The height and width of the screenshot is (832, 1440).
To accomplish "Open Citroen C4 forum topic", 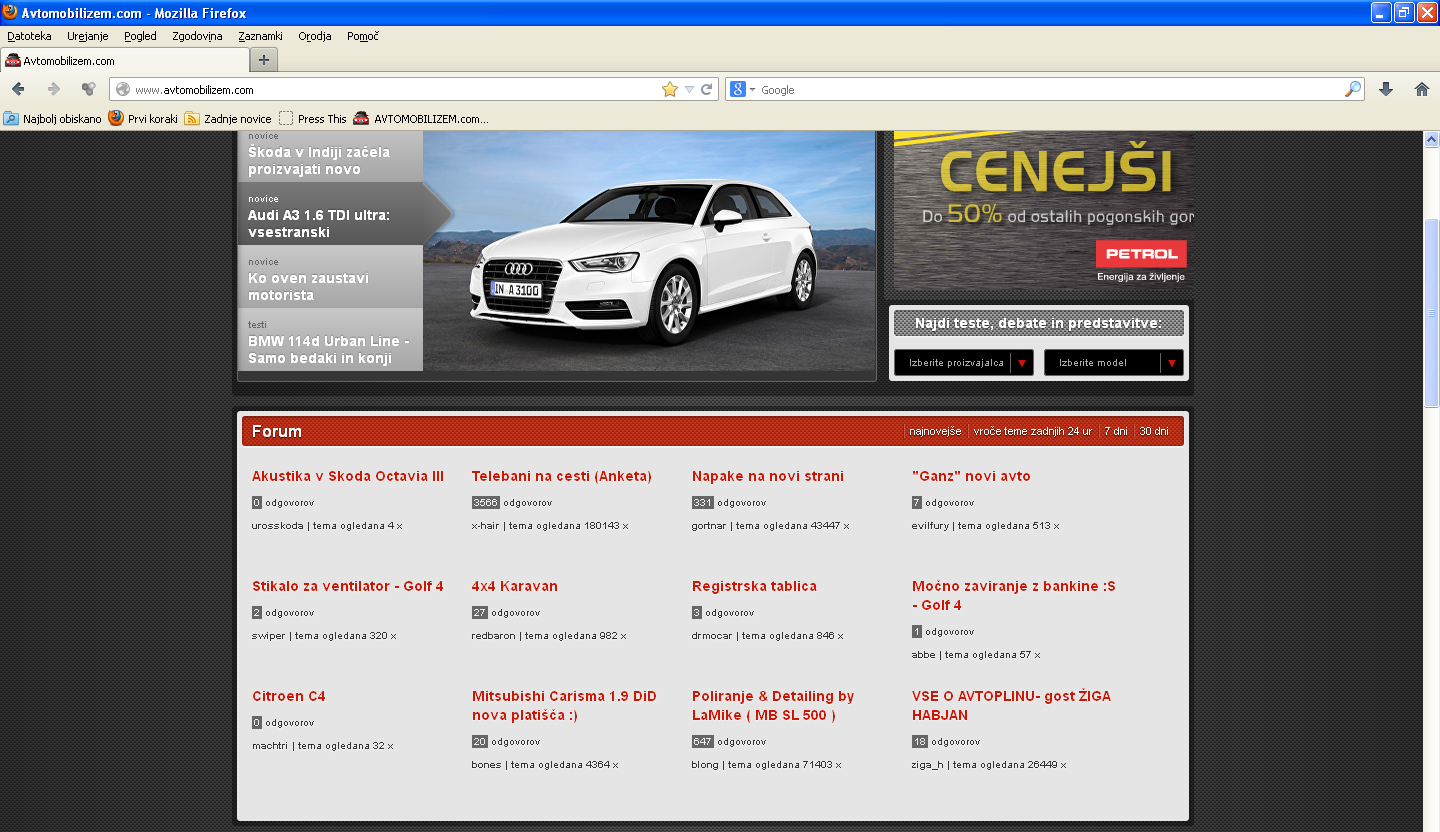I will (x=289, y=696).
